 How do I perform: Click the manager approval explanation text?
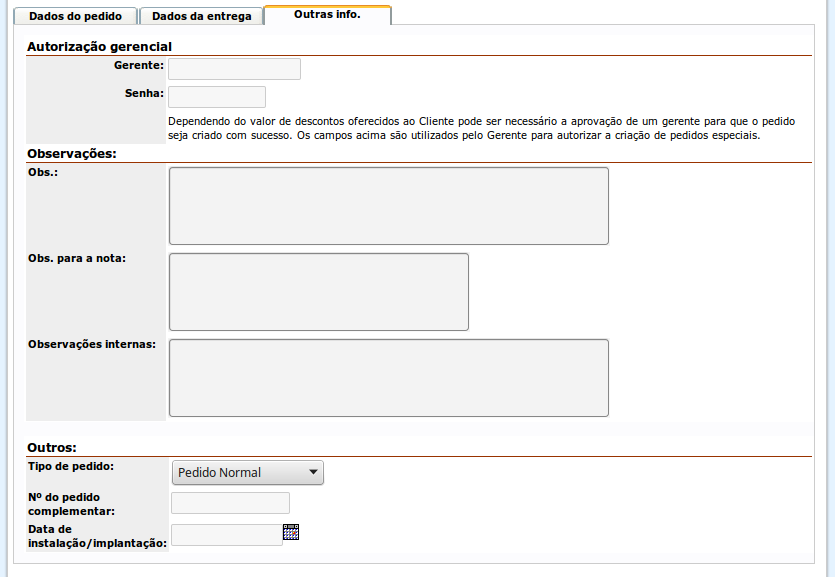coord(482,128)
